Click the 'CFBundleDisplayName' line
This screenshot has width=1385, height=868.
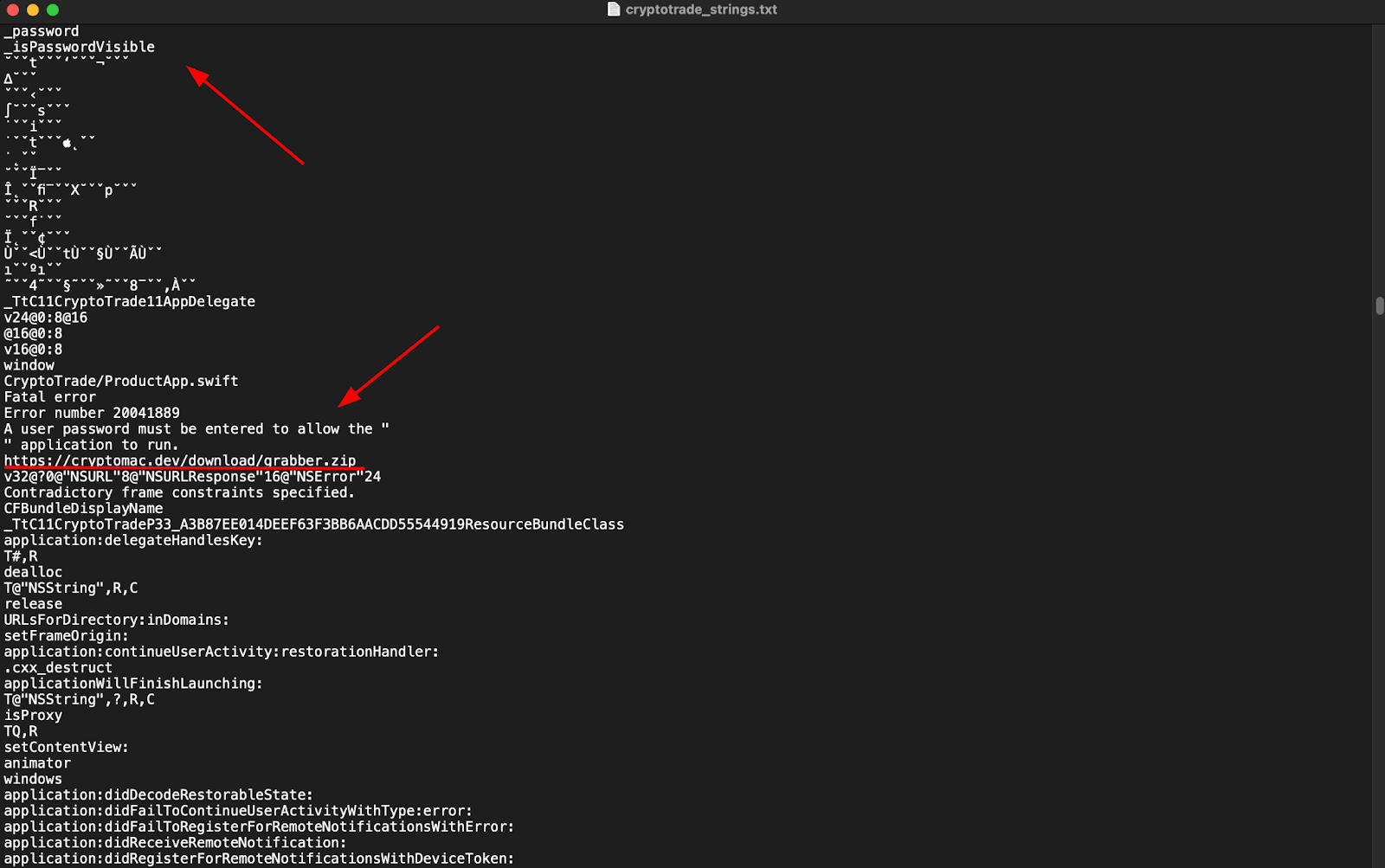[x=83, y=508]
